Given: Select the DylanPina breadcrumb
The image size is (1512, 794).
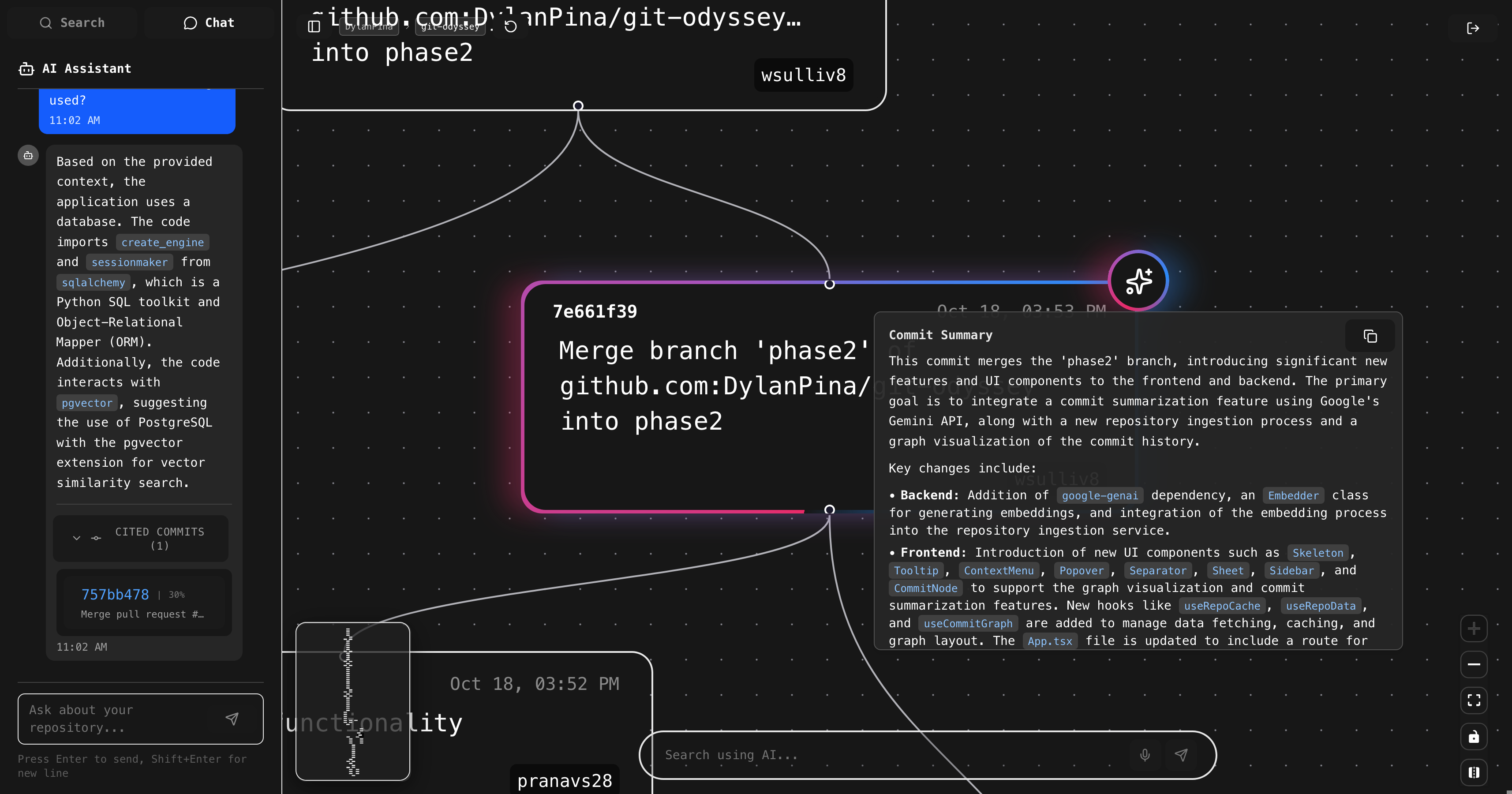Looking at the screenshot, I should [369, 26].
